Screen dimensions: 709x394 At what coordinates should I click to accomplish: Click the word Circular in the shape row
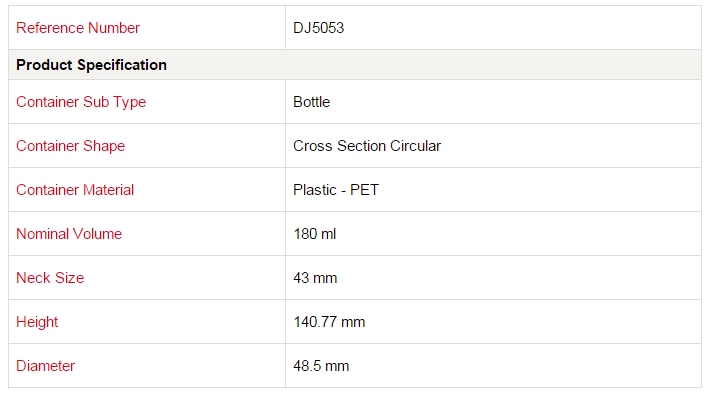[x=416, y=146]
